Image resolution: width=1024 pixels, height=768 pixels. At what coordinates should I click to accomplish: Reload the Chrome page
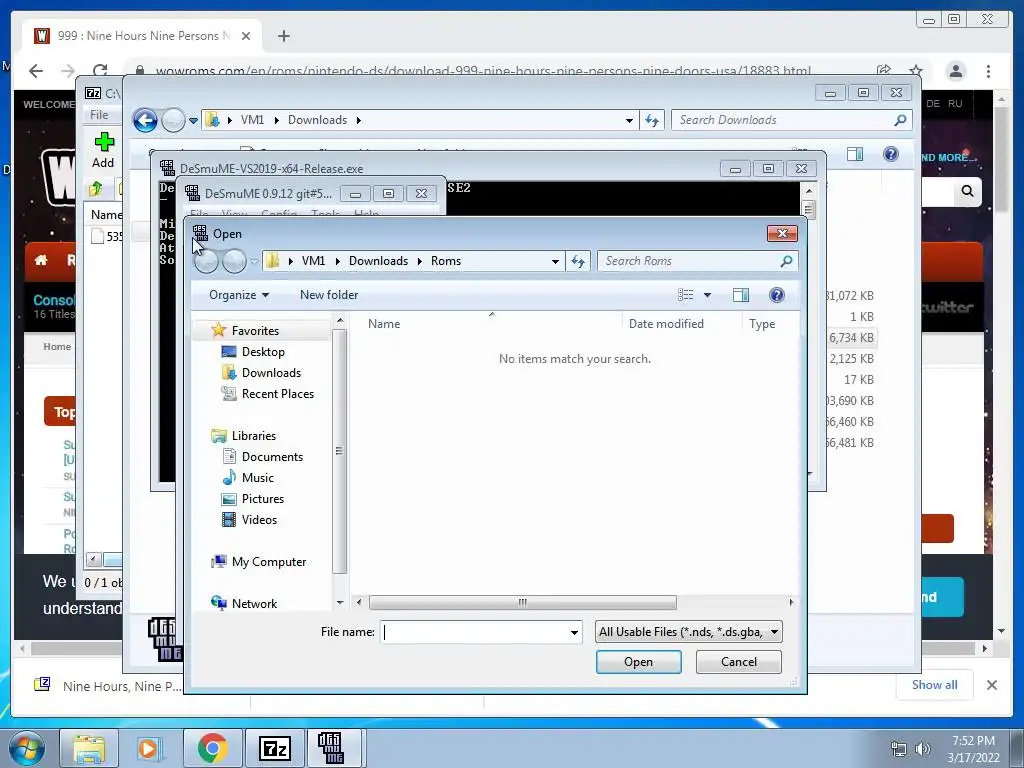[x=100, y=71]
